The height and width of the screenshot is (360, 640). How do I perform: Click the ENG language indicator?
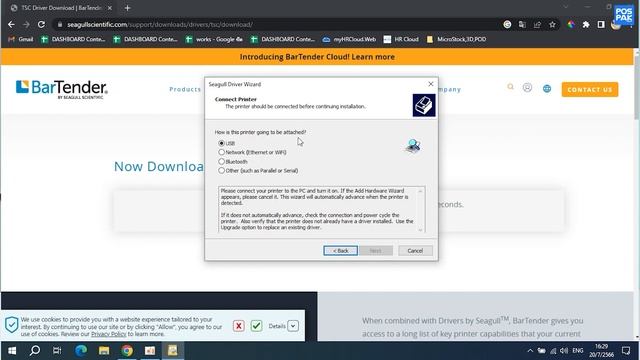pyautogui.click(x=578, y=351)
